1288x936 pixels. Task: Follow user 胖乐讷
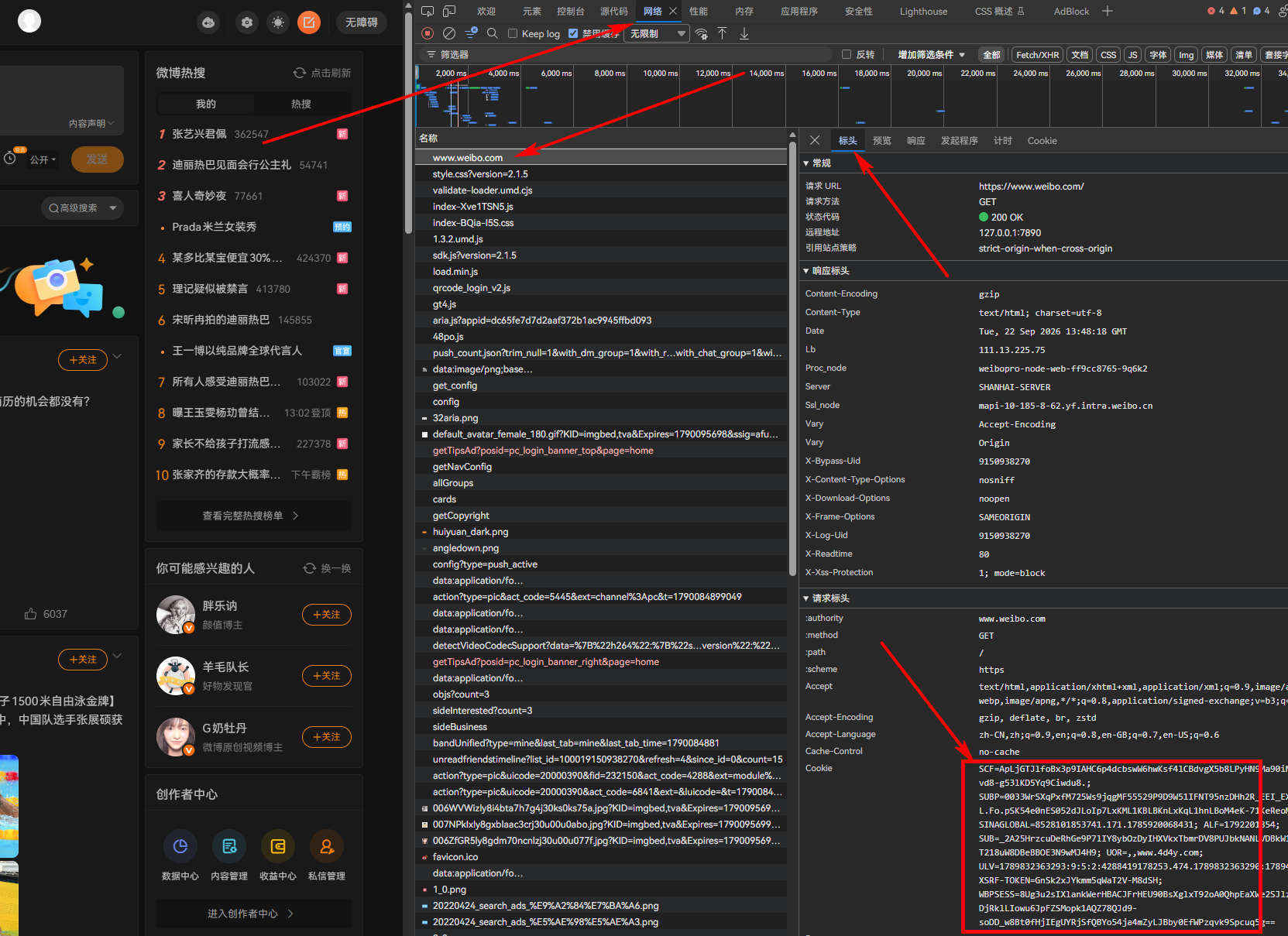coord(326,615)
